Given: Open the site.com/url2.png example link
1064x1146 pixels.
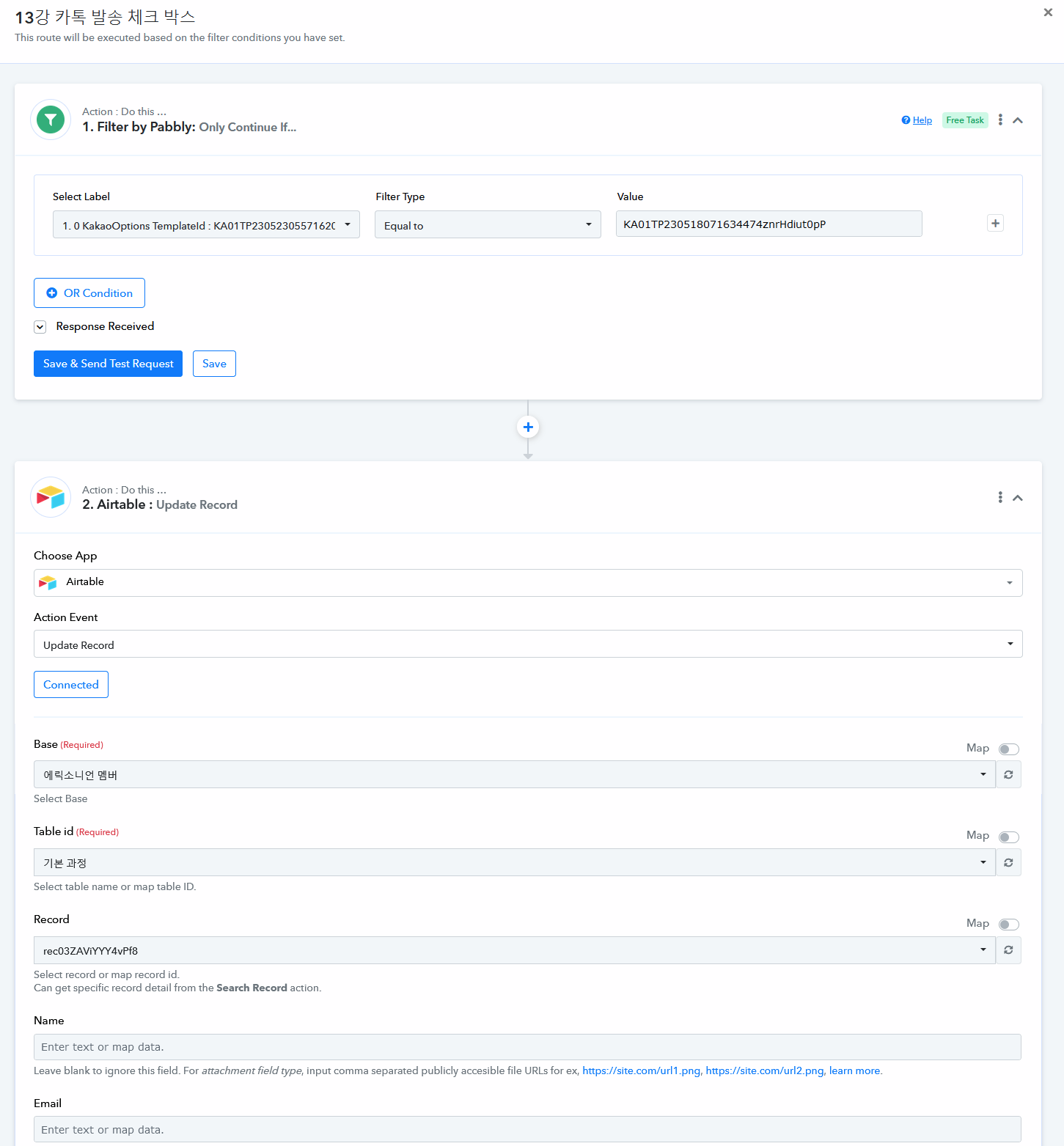Looking at the screenshot, I should pos(765,1070).
